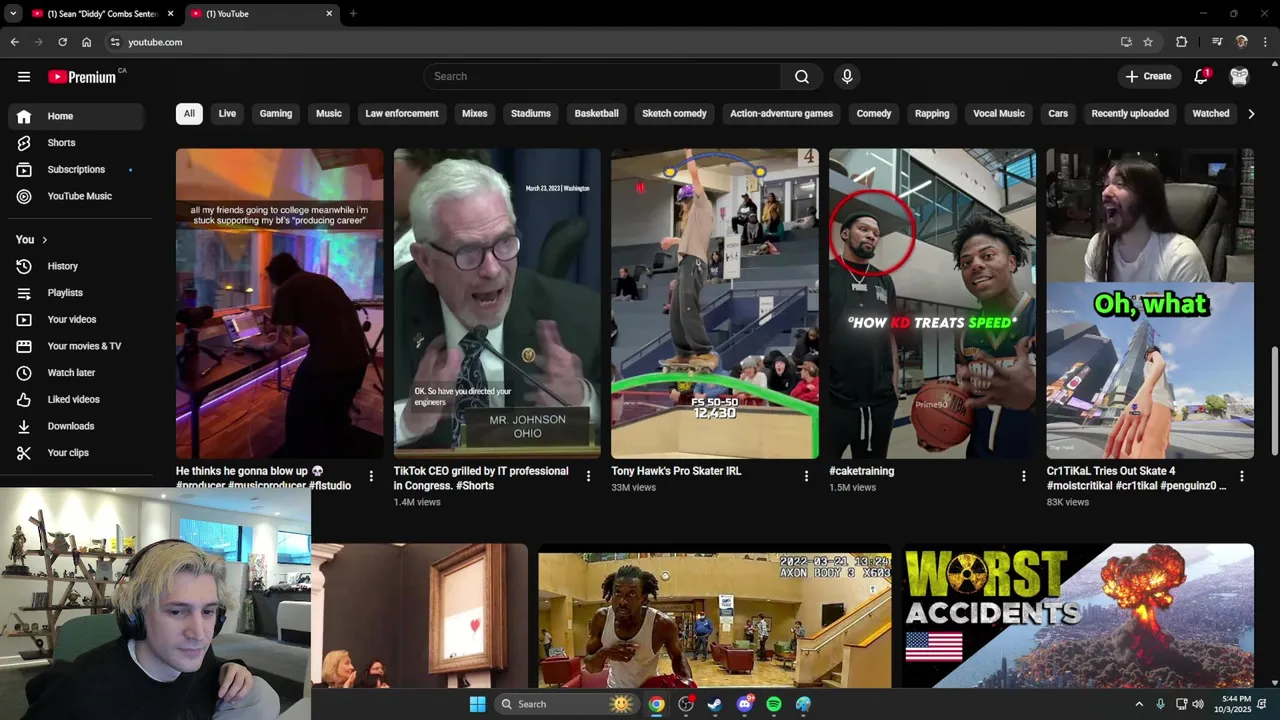Open options for Tony Hawk's Pro Skater short
Viewport: 1280px width, 720px height.
coord(806,476)
